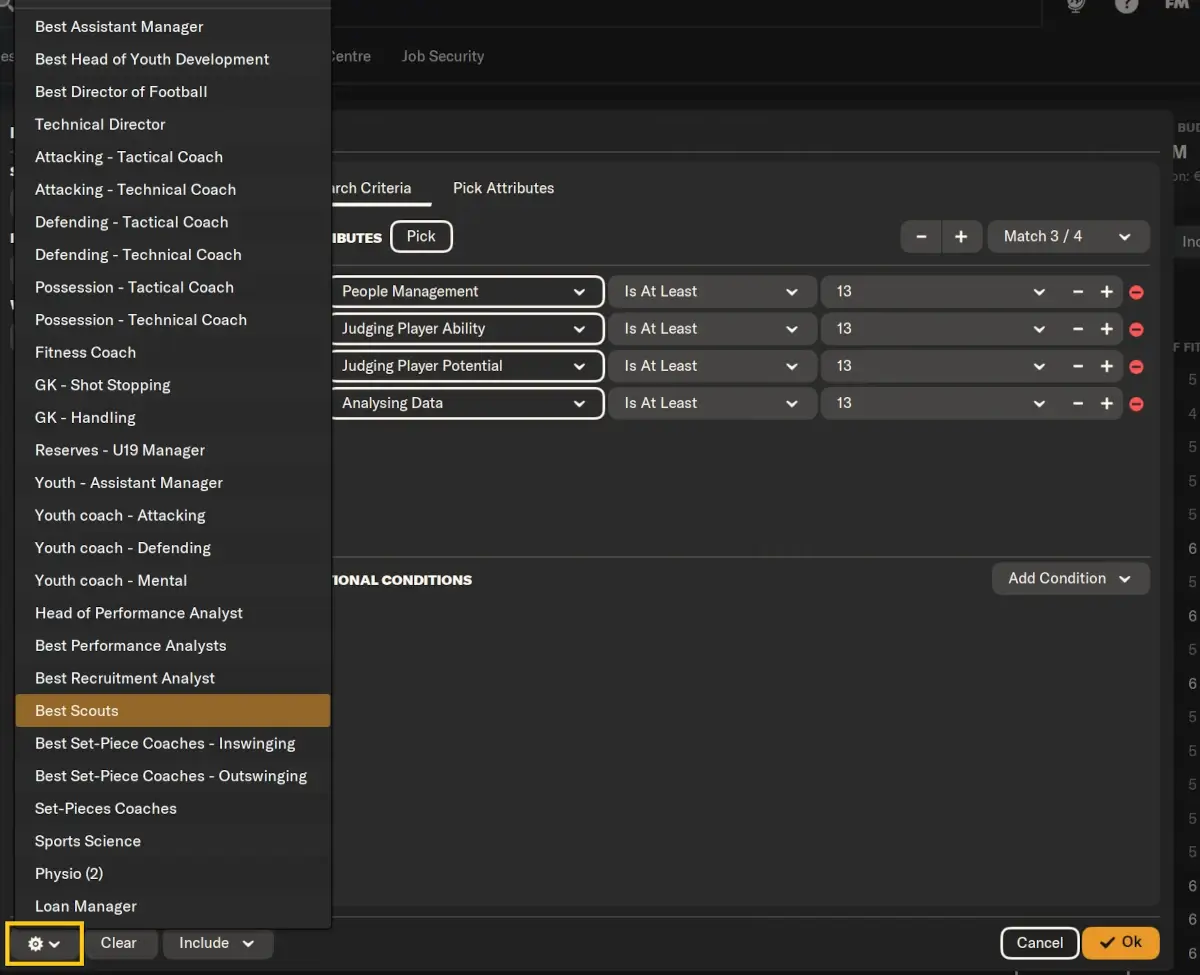
Task: Increase Judging Player Ability value
Action: tap(1106, 328)
